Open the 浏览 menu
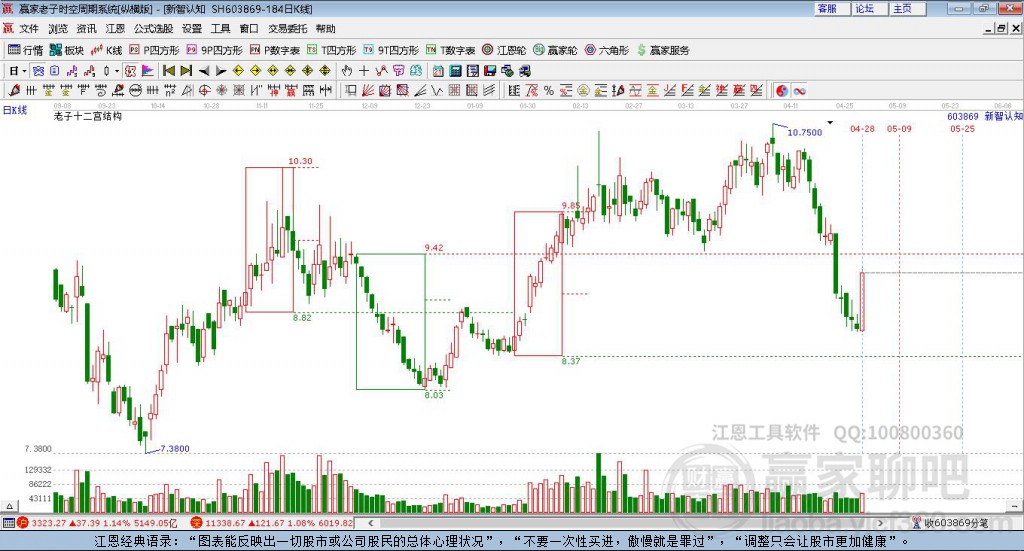The image size is (1024, 551). 57,29
